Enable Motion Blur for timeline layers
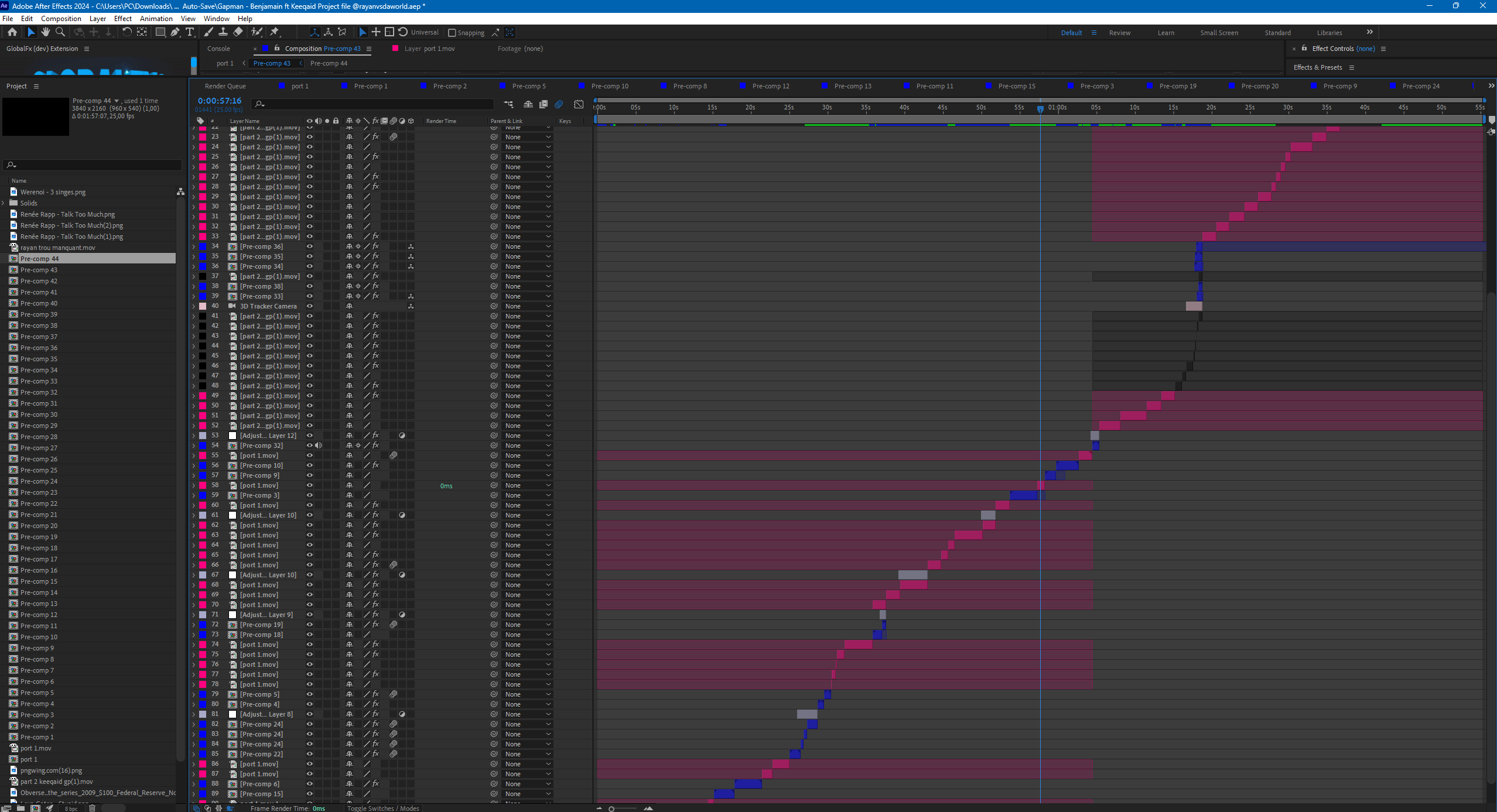The height and width of the screenshot is (812, 1497). click(559, 104)
